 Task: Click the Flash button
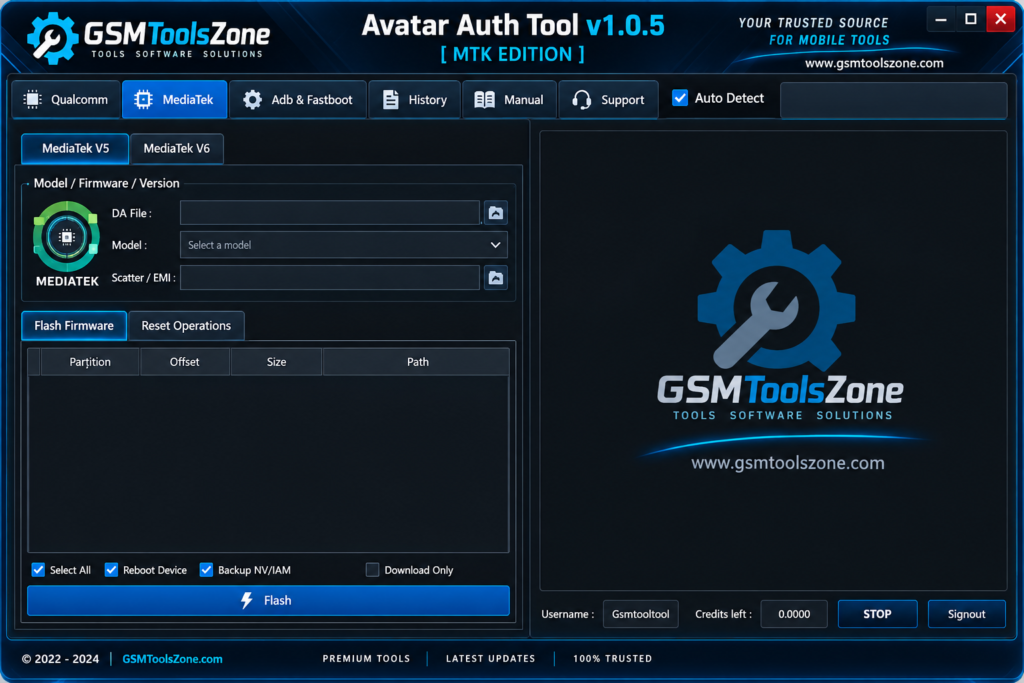[268, 600]
